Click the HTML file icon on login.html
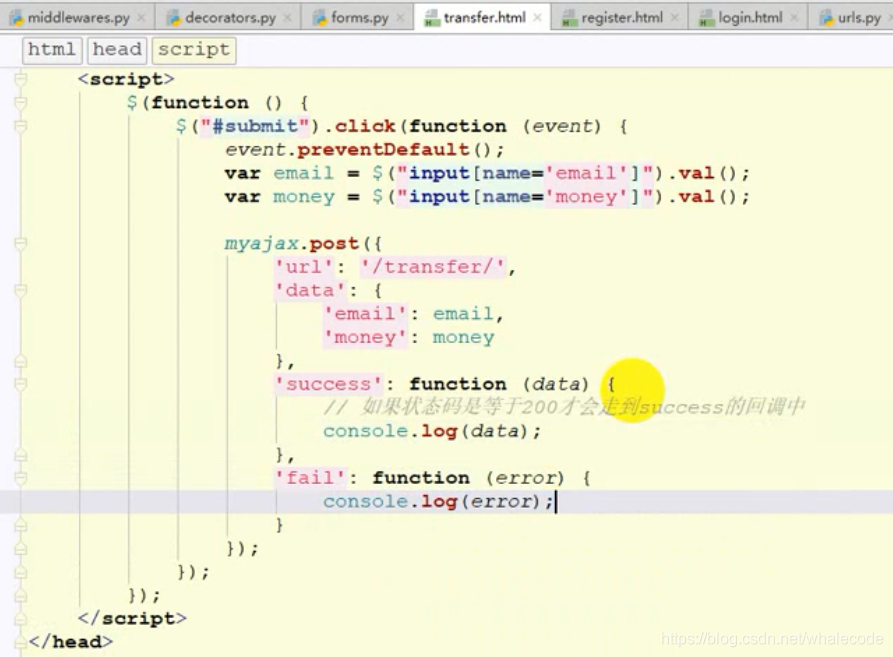Screen dimensions: 893x657 [707, 18]
